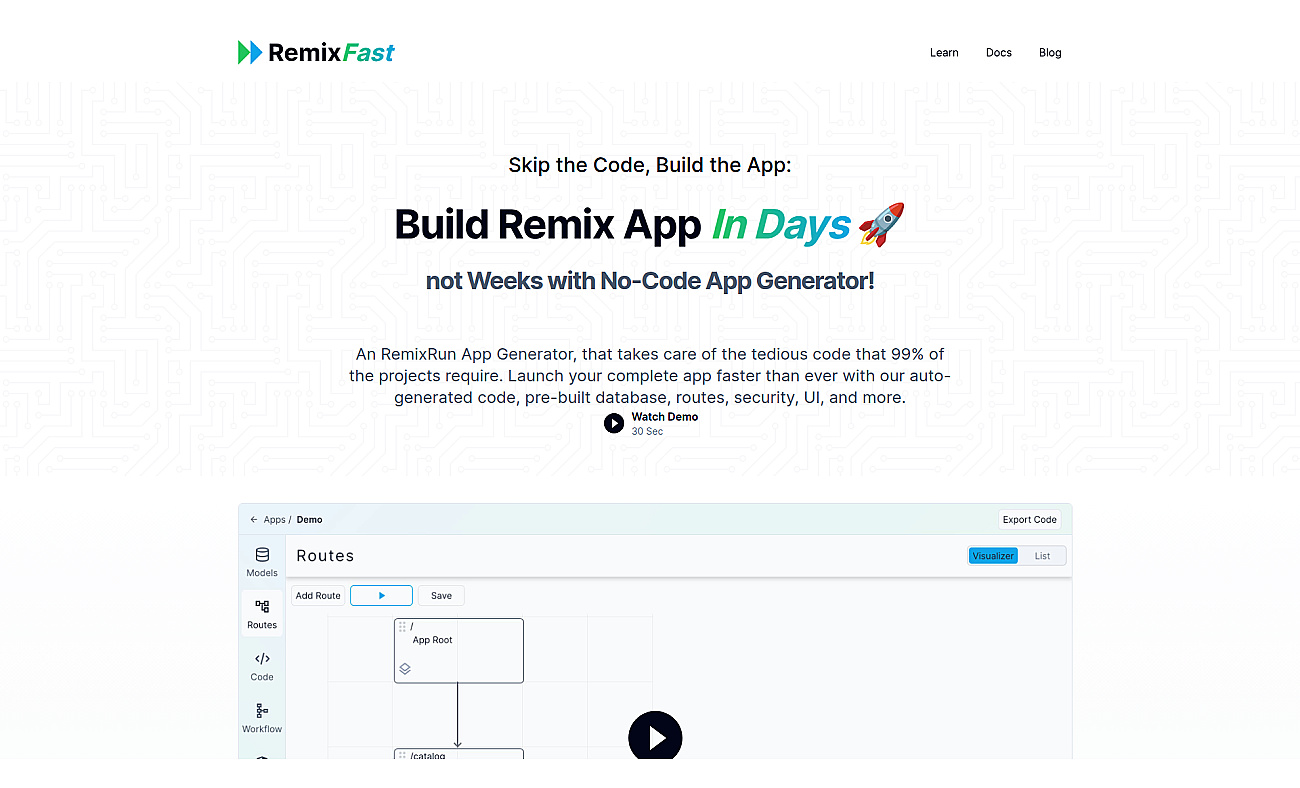This screenshot has height=788, width=1300.
Task: Open Models in the sidebar
Action: 262,562
